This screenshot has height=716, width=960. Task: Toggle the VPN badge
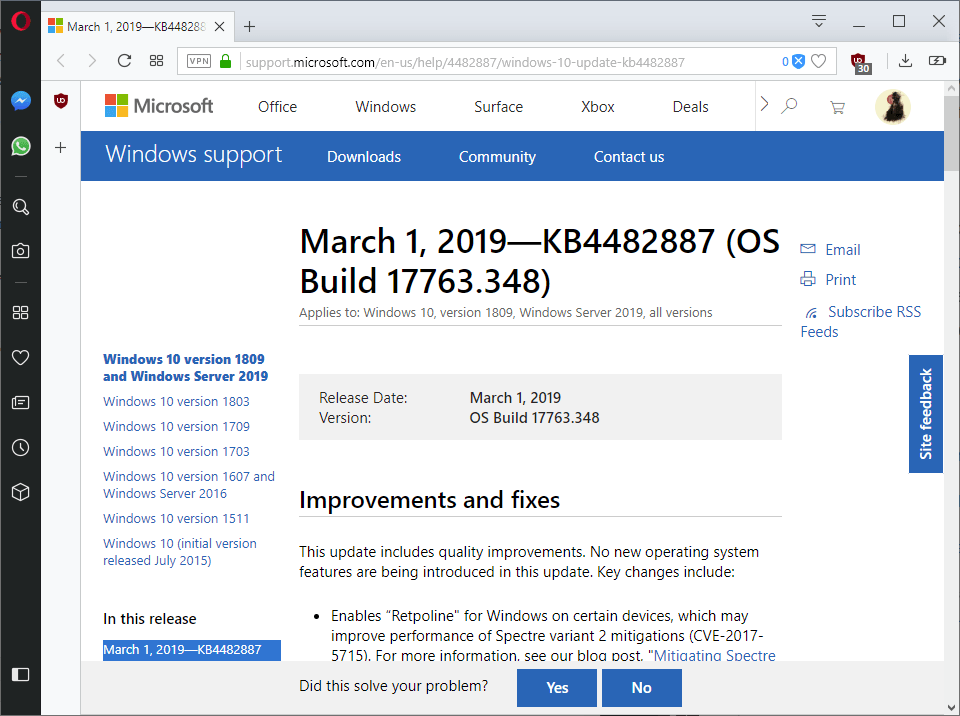click(199, 61)
